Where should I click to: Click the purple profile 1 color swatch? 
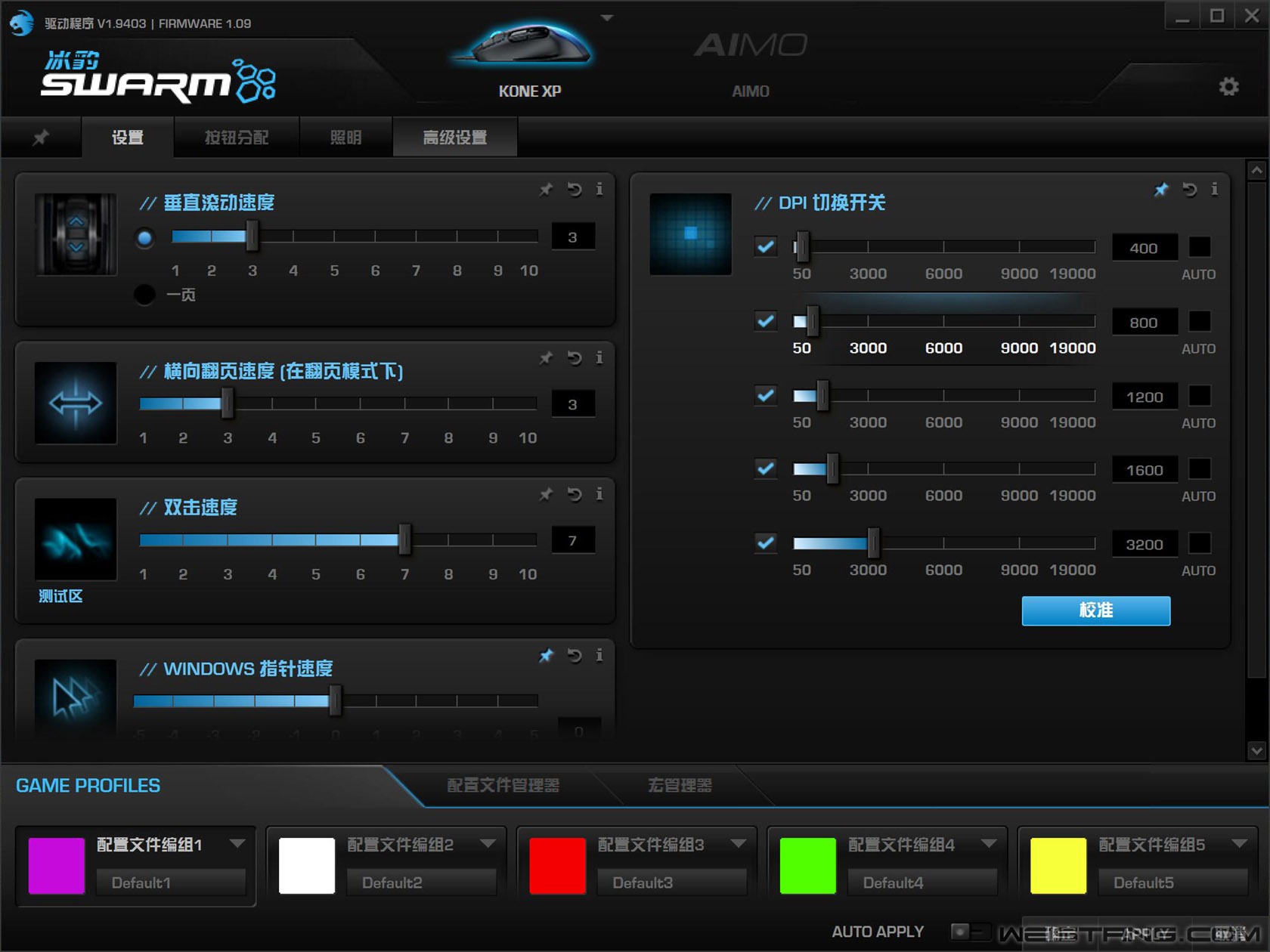(57, 866)
